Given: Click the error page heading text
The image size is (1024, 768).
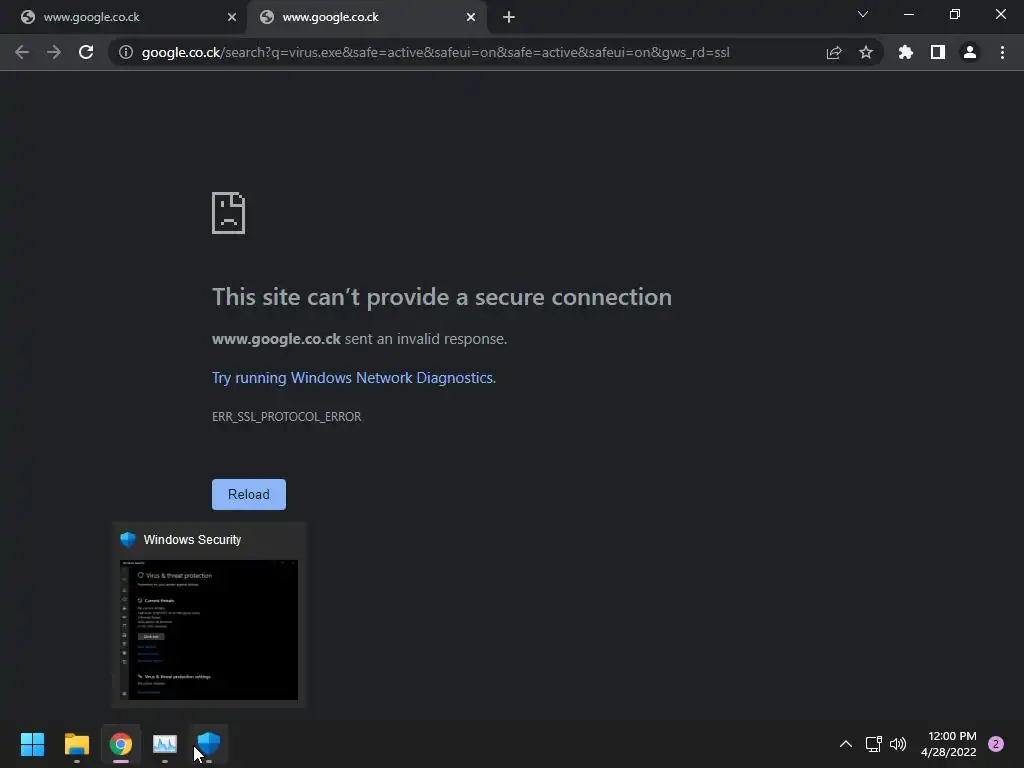Looking at the screenshot, I should 442,297.
